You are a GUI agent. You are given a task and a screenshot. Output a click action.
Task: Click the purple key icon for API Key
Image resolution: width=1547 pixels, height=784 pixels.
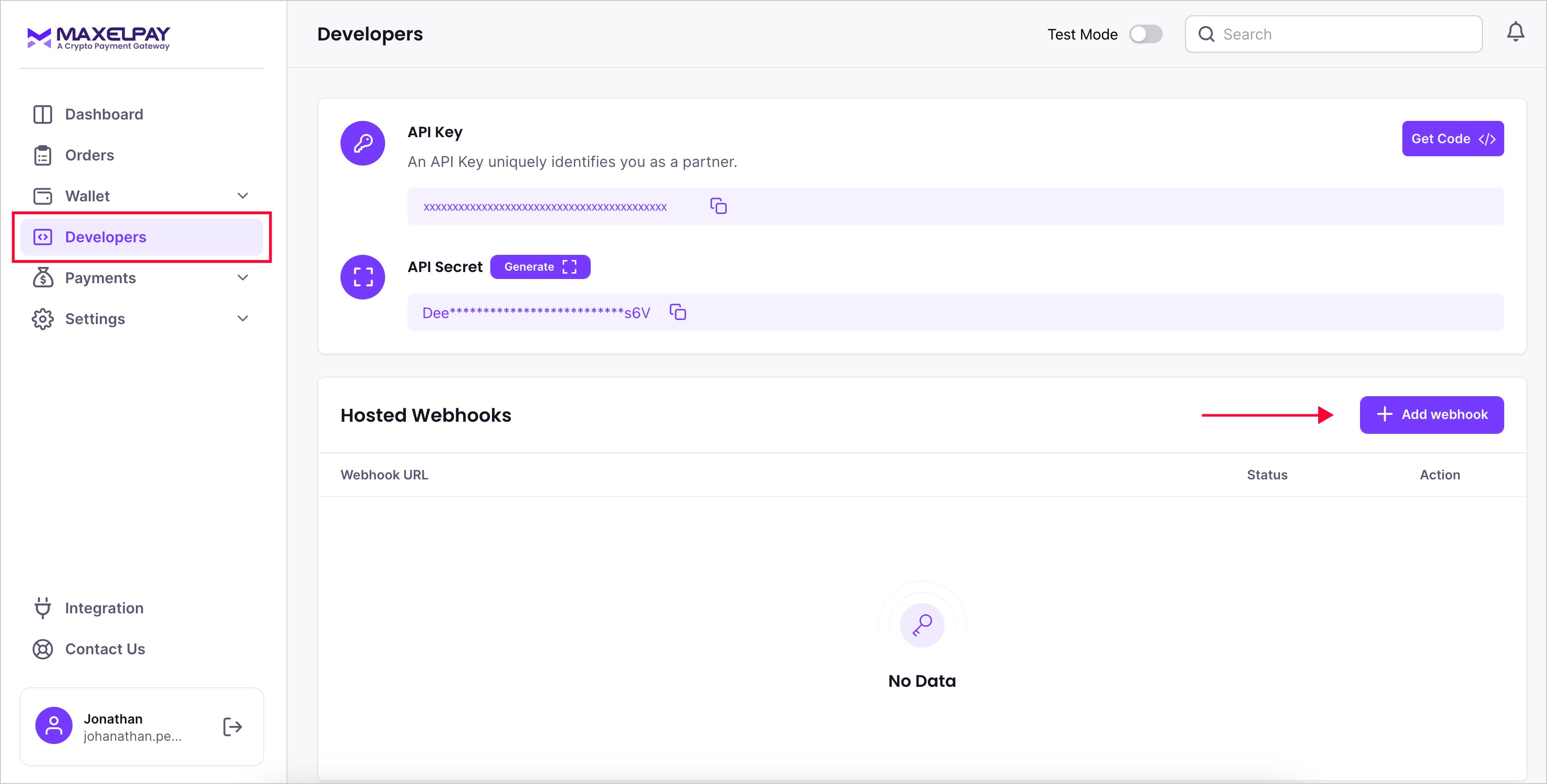click(x=362, y=143)
